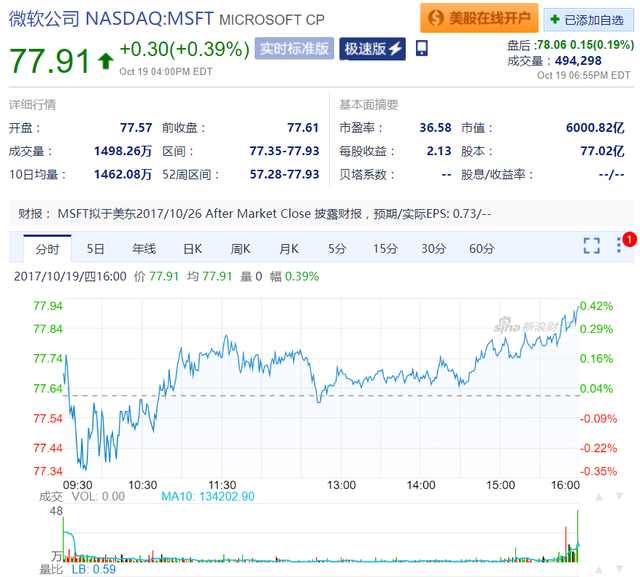Click the up arrow beside the 量比 chart
The height and width of the screenshot is (577, 640).
599,569
